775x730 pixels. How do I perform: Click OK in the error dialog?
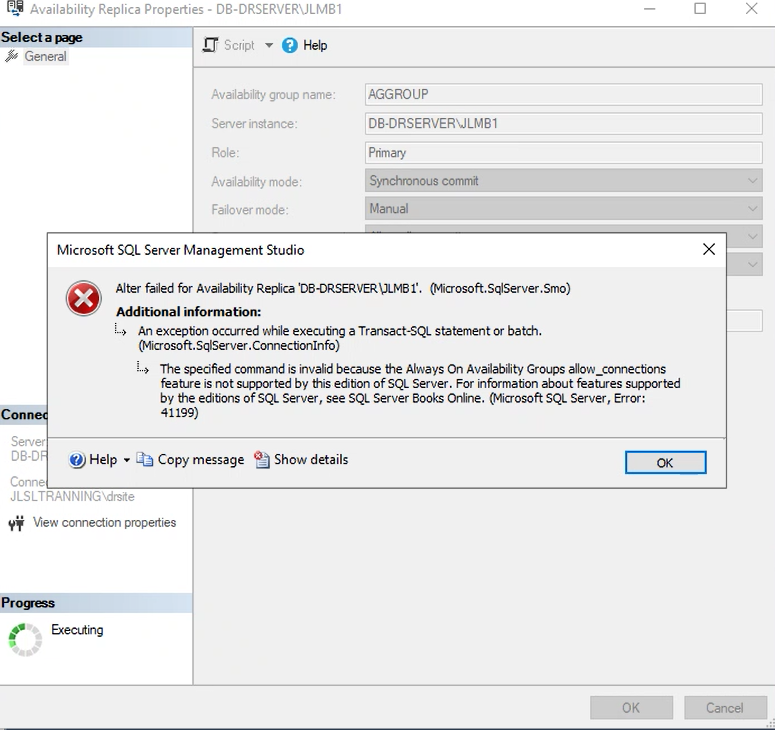pyautogui.click(x=665, y=463)
